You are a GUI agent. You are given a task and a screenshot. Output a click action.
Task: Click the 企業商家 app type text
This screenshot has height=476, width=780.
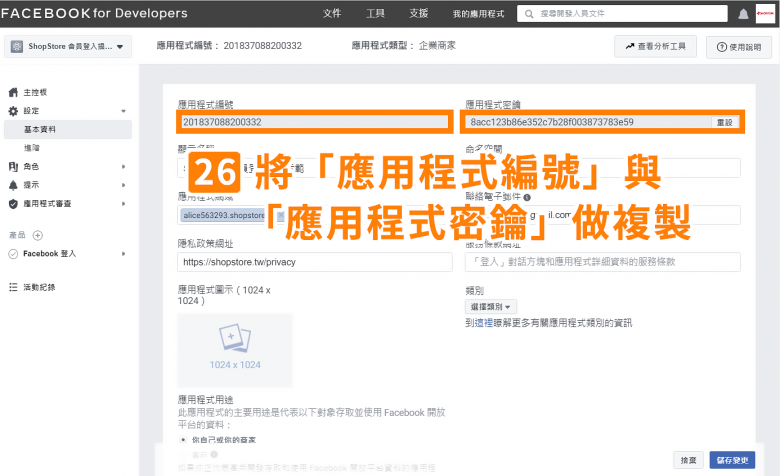point(437,46)
